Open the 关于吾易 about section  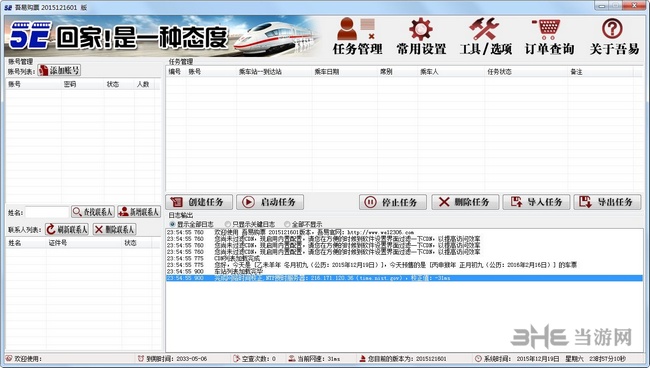(614, 36)
